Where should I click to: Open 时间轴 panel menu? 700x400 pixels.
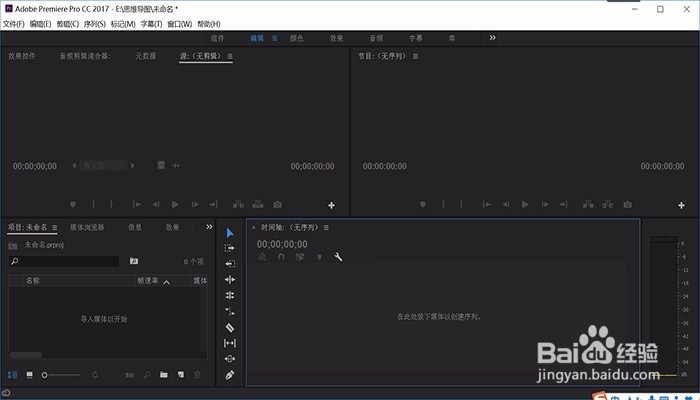(x=326, y=228)
